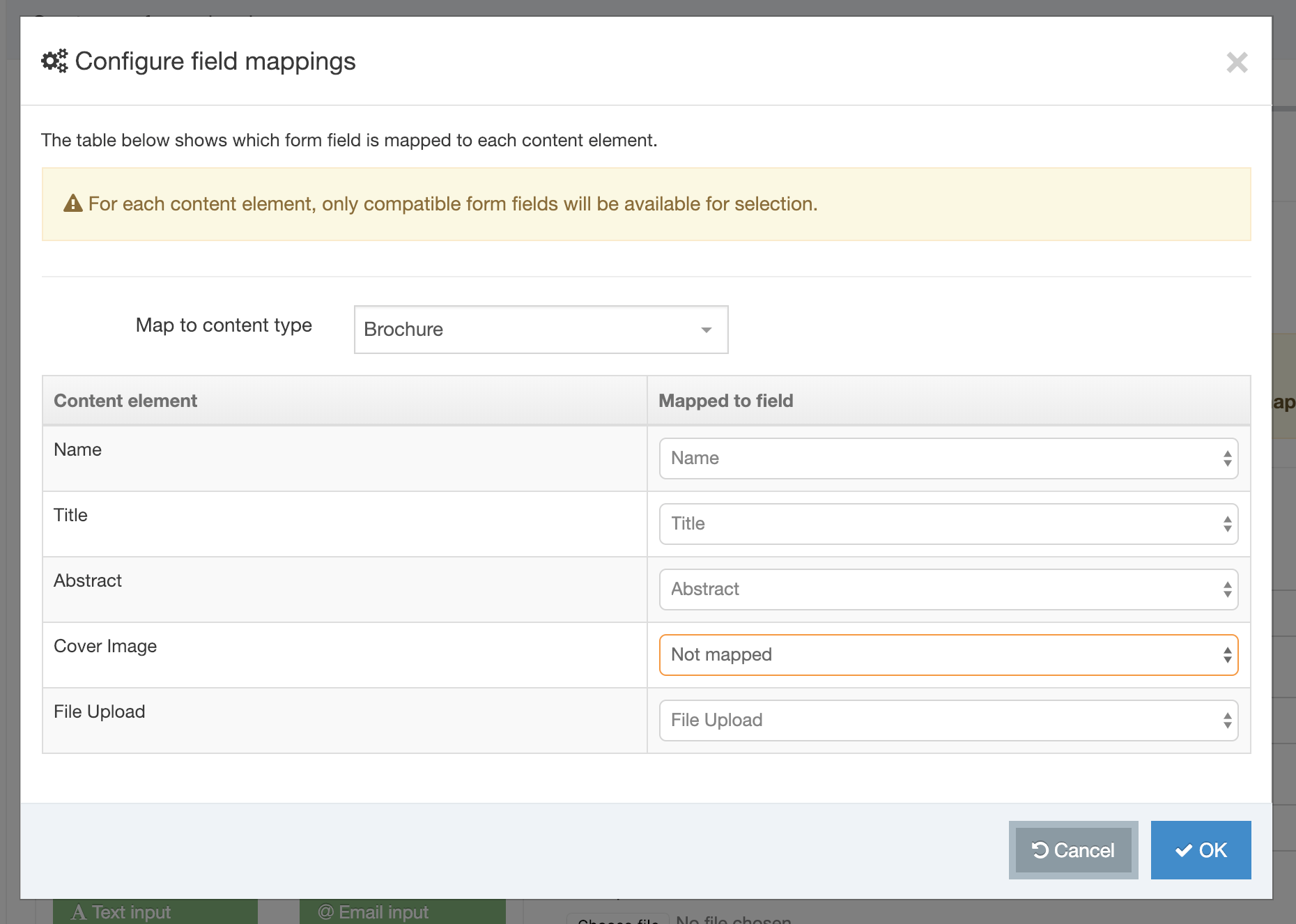Choose a field for Cover Image mapping

click(x=948, y=655)
